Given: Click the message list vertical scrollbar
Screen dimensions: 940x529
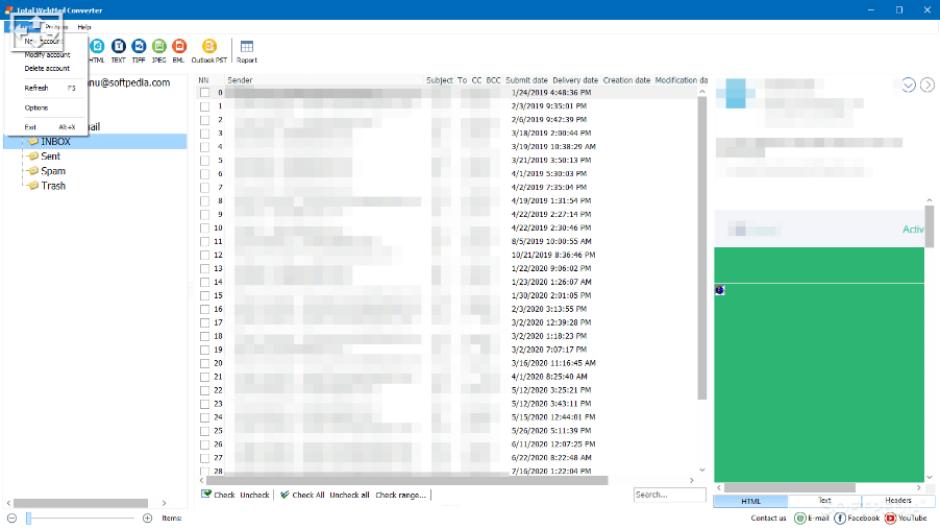Looking at the screenshot, I should point(702,247).
